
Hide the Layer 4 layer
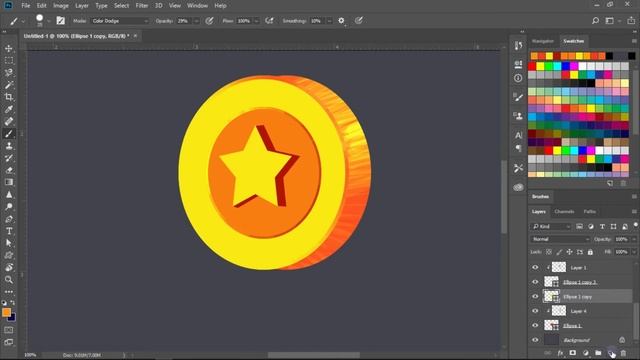(x=535, y=311)
